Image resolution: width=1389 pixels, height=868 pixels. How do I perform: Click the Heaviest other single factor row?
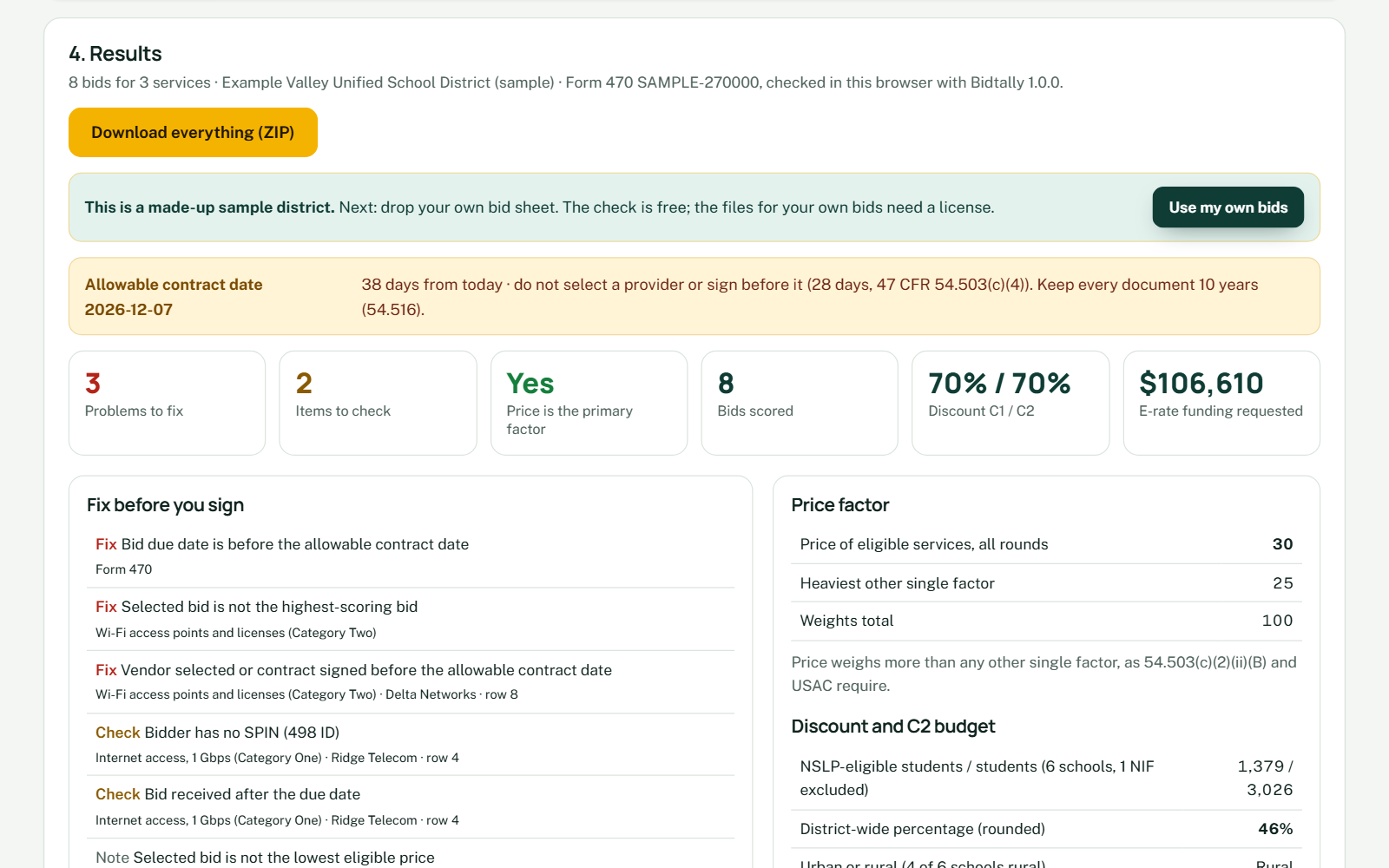[x=1046, y=583]
